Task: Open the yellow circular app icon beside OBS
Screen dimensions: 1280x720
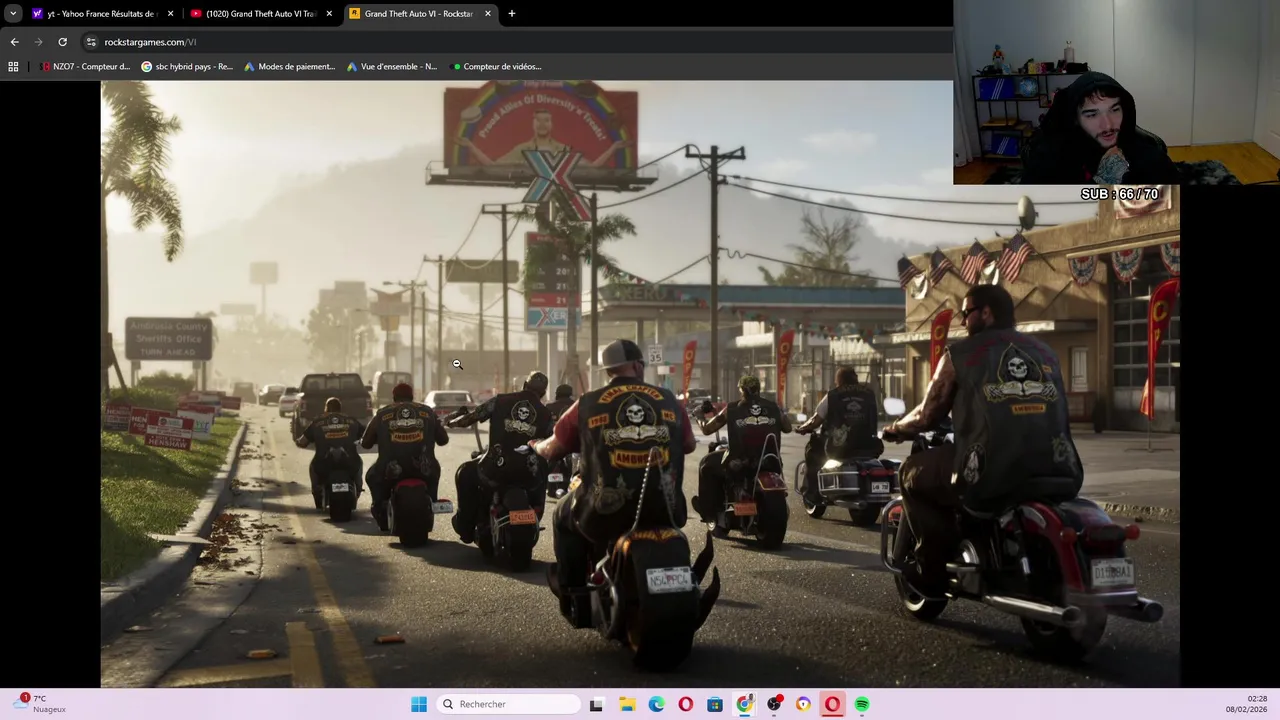Action: coord(803,704)
